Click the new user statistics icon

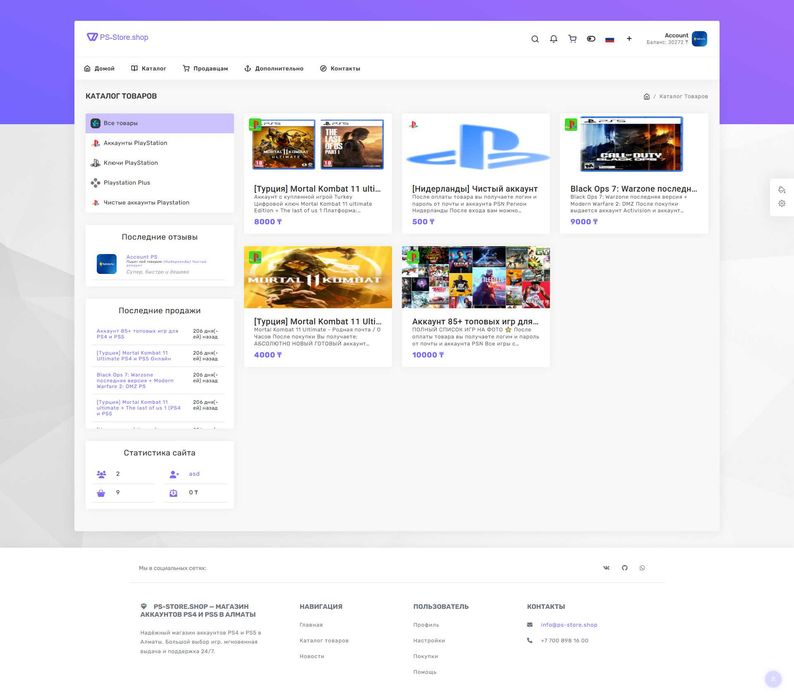[x=174, y=474]
